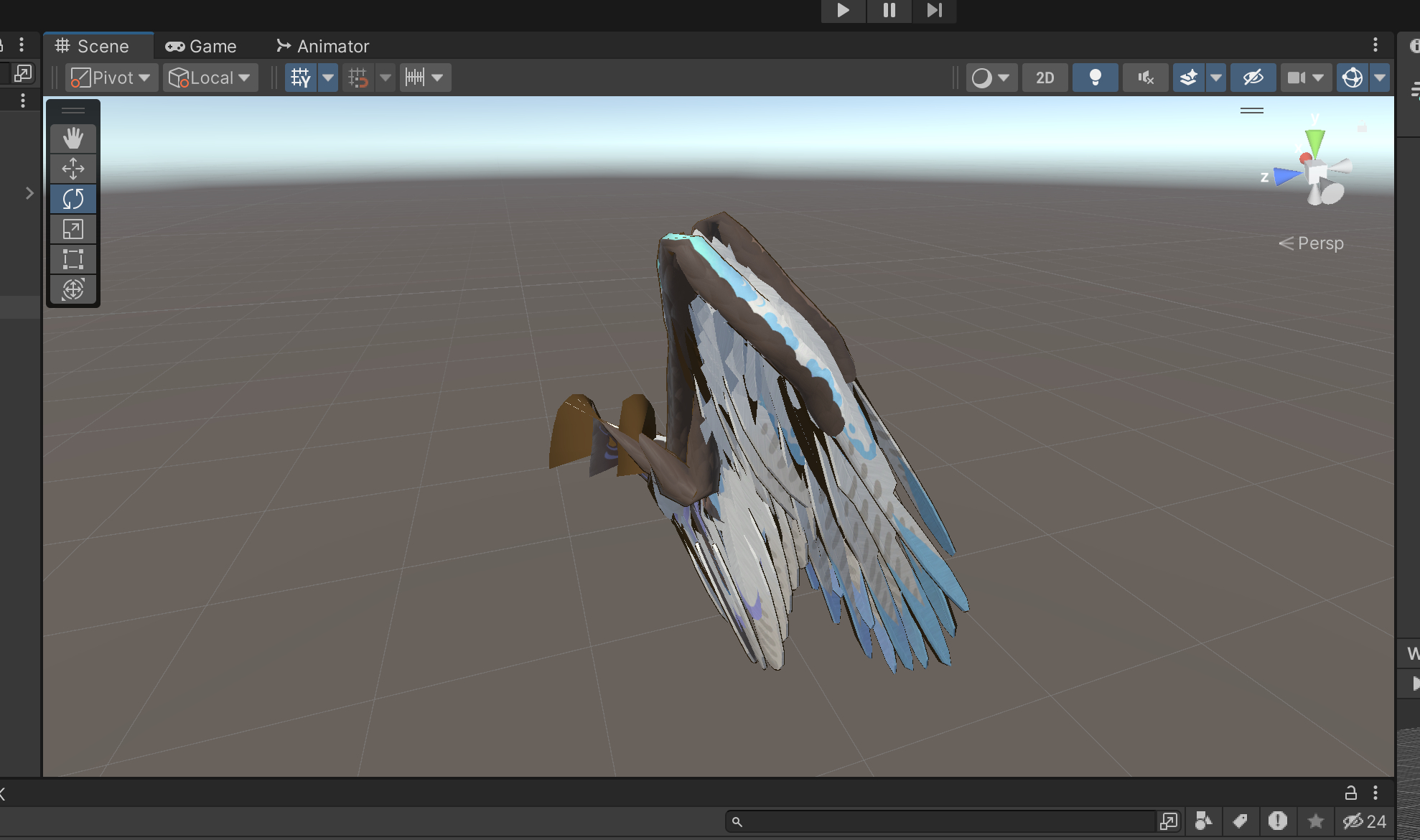Screen dimensions: 1420x840
Task: Select the combined Transform tool
Action: coord(73,289)
